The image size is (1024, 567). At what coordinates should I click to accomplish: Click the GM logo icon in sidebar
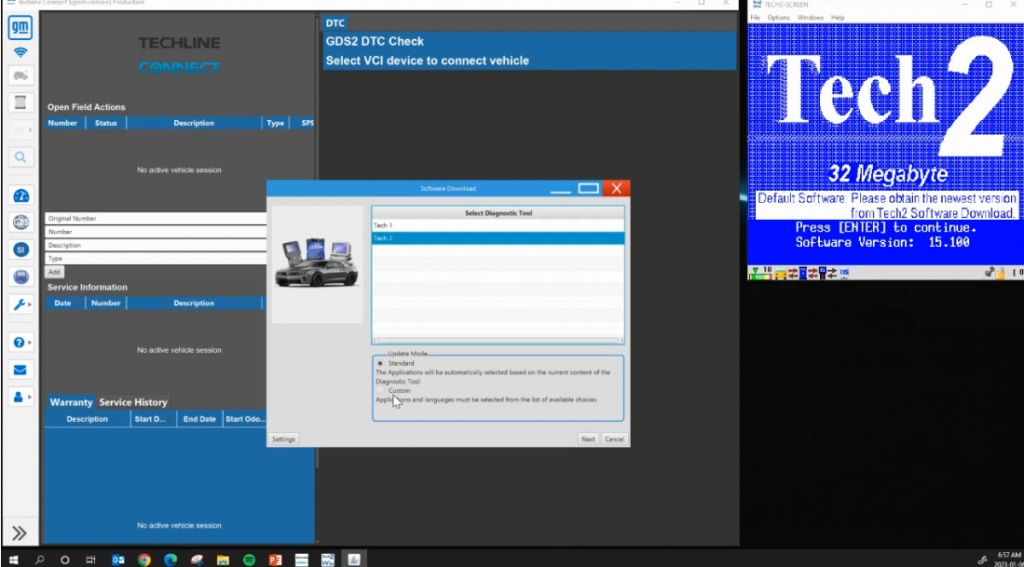tap(20, 27)
